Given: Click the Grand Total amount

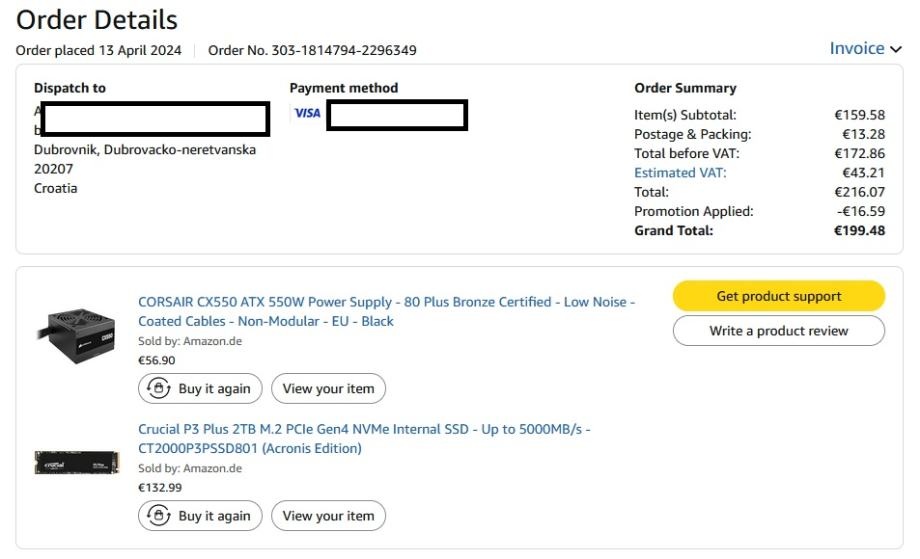Looking at the screenshot, I should click(859, 231).
